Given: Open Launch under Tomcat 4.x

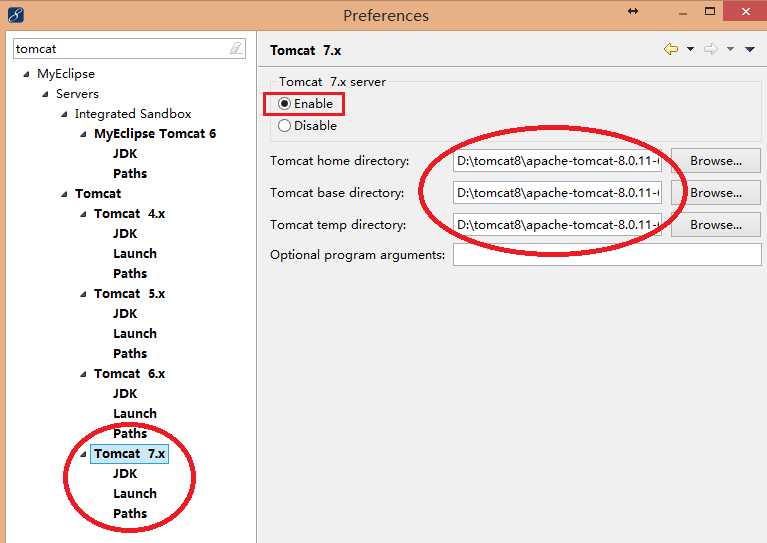Looking at the screenshot, I should click(135, 254).
